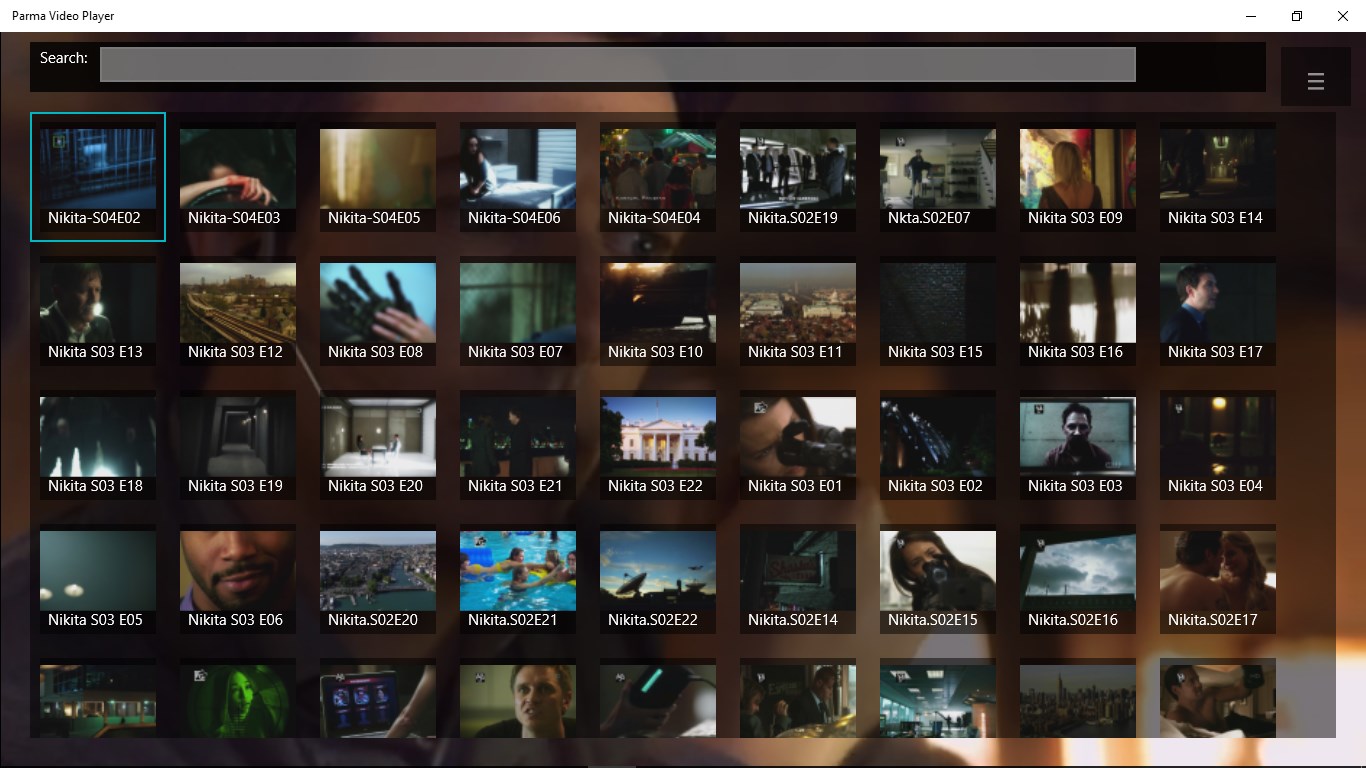Image resolution: width=1366 pixels, height=768 pixels.
Task: Open Nikita-S04E06 thumbnail
Action: pyautogui.click(x=518, y=177)
